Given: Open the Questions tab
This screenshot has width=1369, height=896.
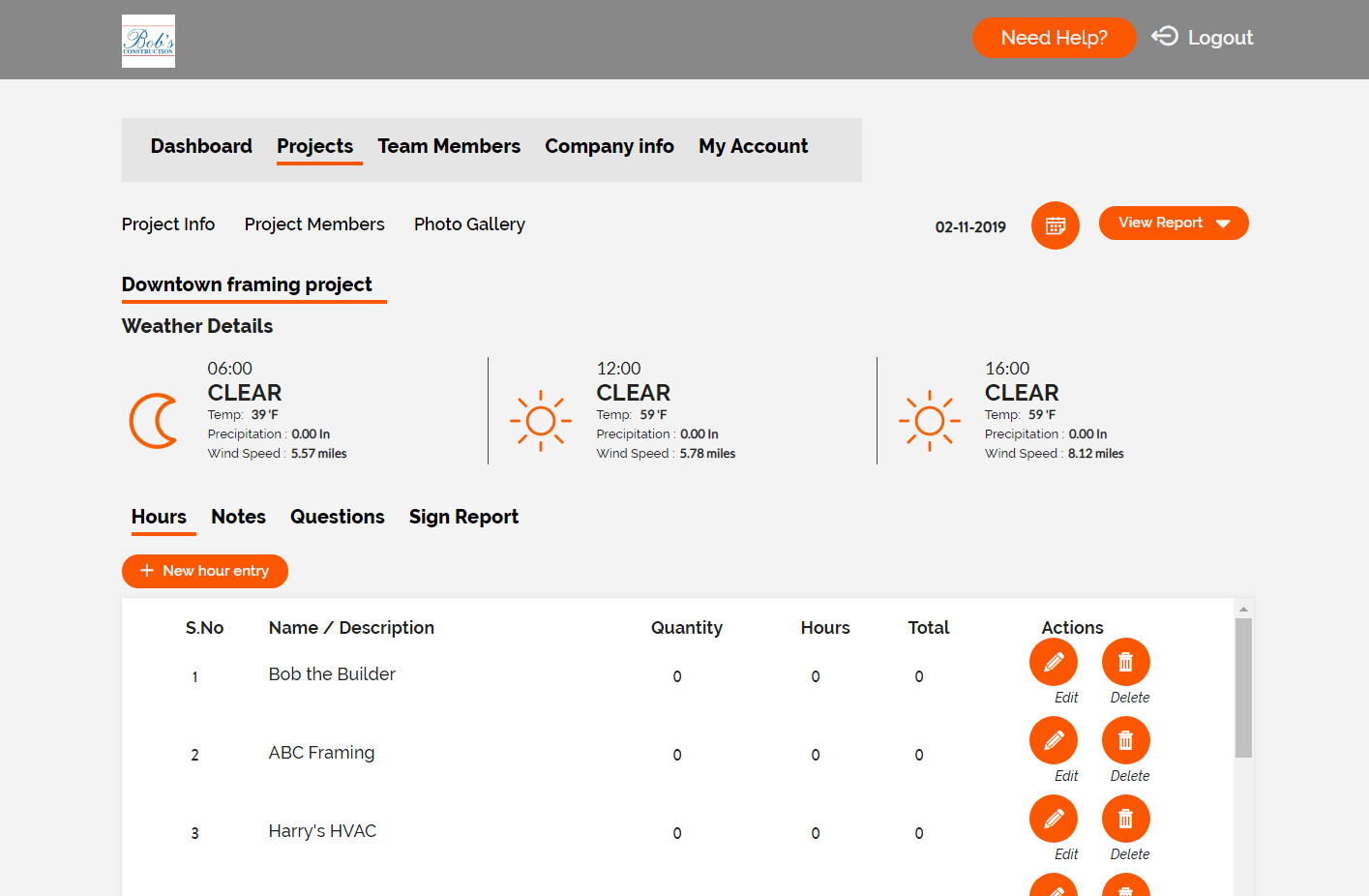Looking at the screenshot, I should [x=337, y=517].
